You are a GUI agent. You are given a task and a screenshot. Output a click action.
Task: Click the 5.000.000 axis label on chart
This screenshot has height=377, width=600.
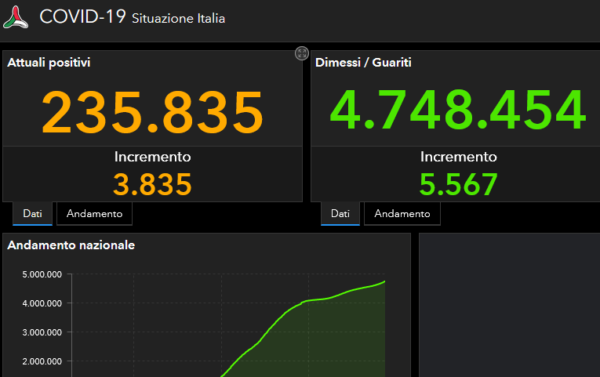tap(42, 274)
